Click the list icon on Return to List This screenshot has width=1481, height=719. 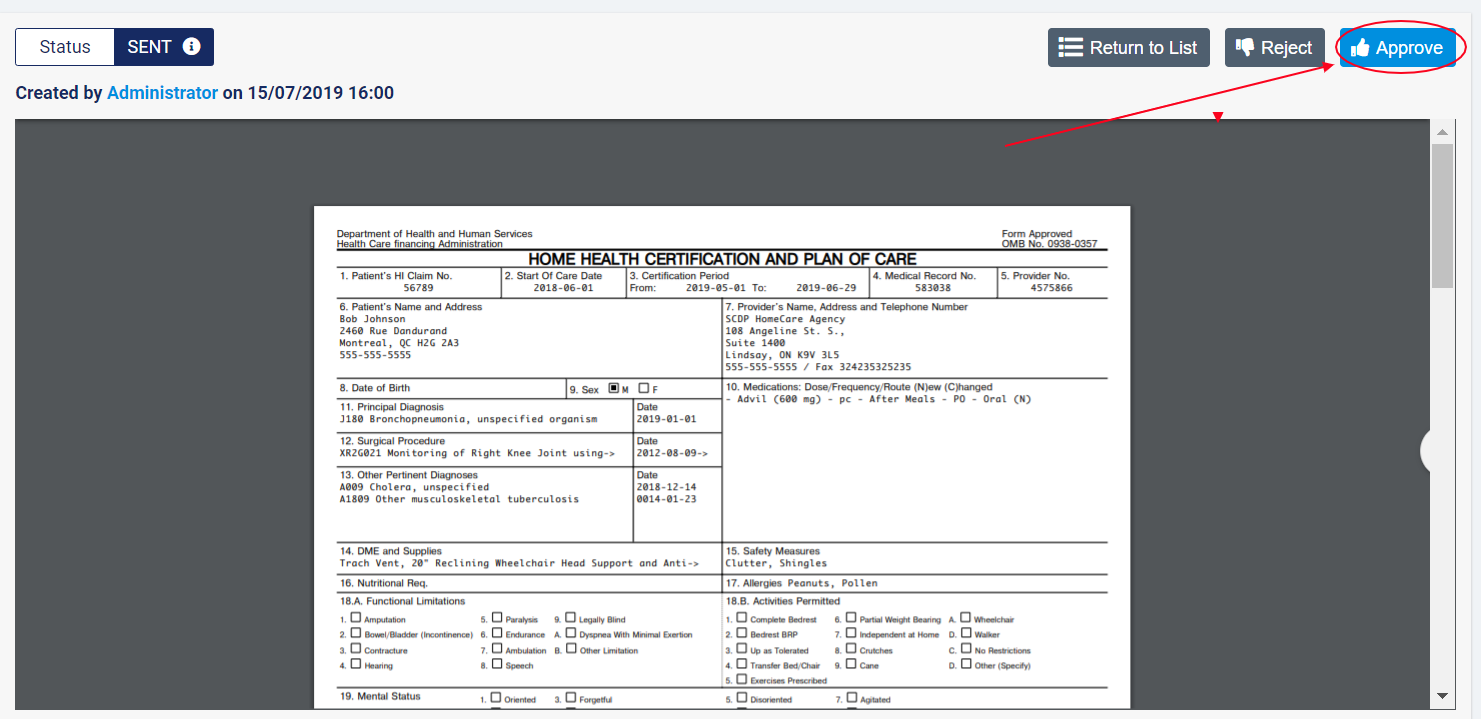(1071, 48)
